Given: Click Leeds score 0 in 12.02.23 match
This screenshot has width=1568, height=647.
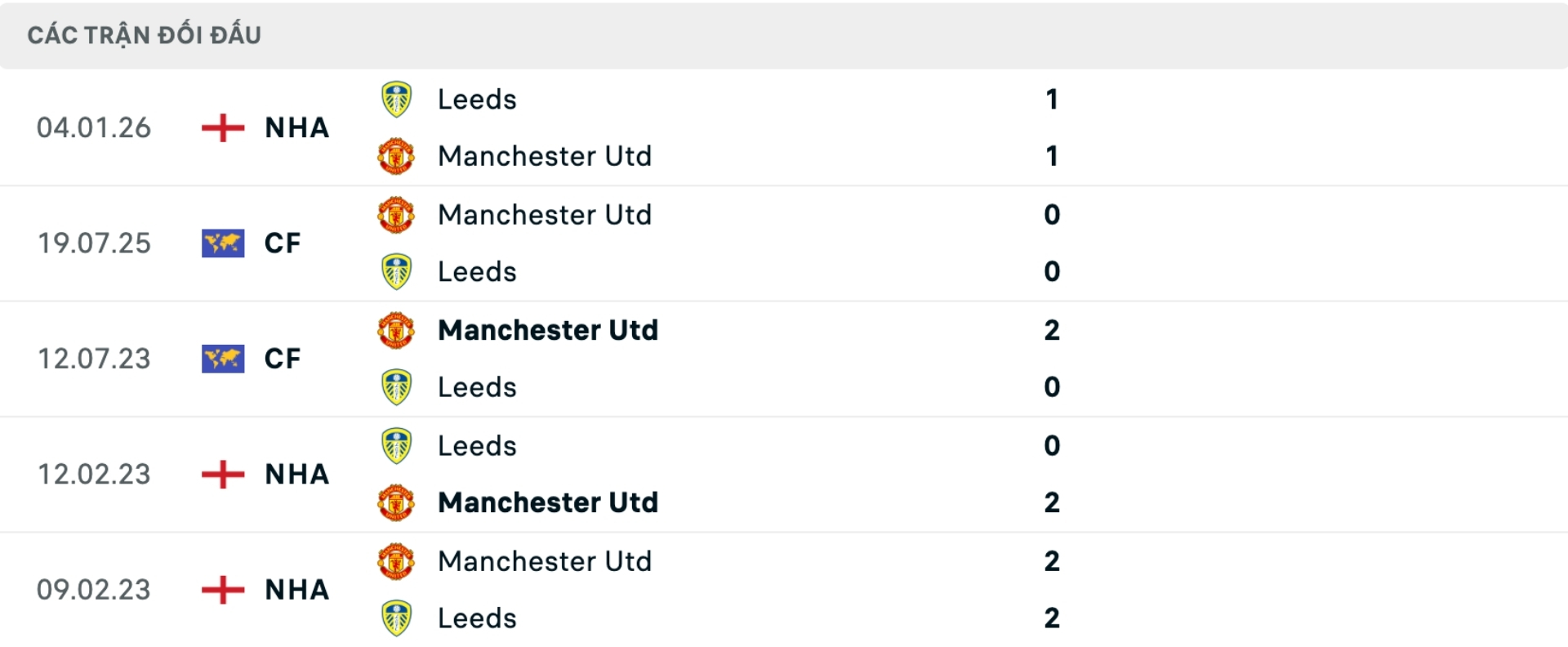Looking at the screenshot, I should [1052, 446].
